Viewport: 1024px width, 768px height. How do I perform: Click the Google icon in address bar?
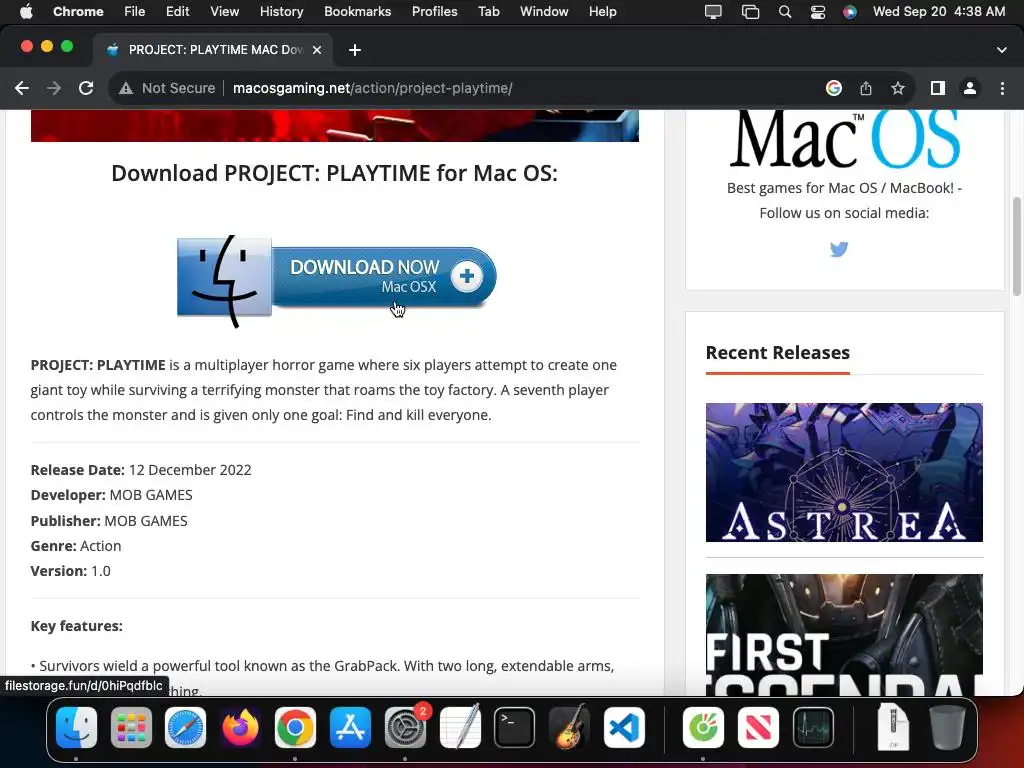tap(833, 88)
